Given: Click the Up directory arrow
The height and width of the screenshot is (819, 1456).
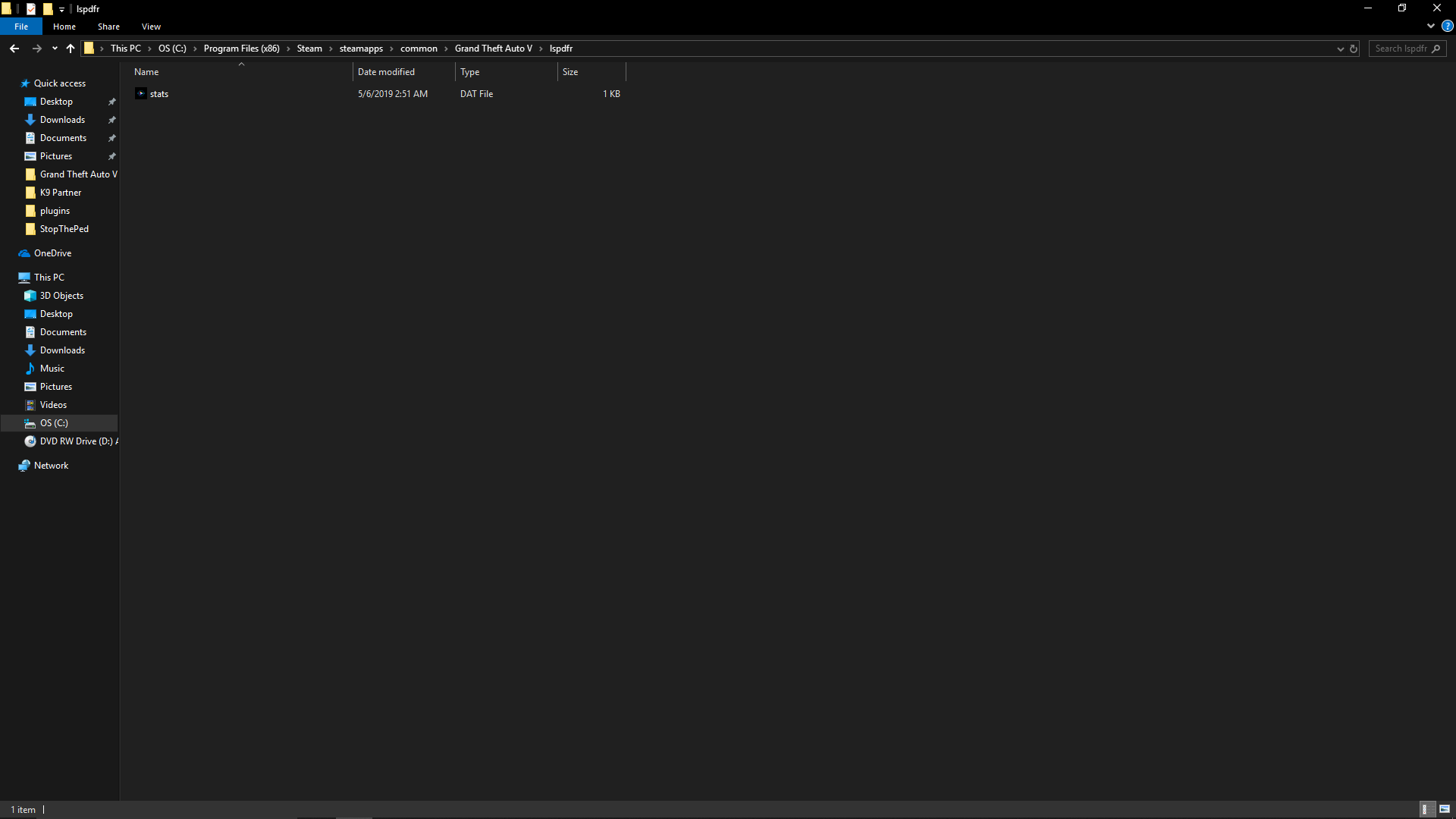Looking at the screenshot, I should click(x=71, y=49).
